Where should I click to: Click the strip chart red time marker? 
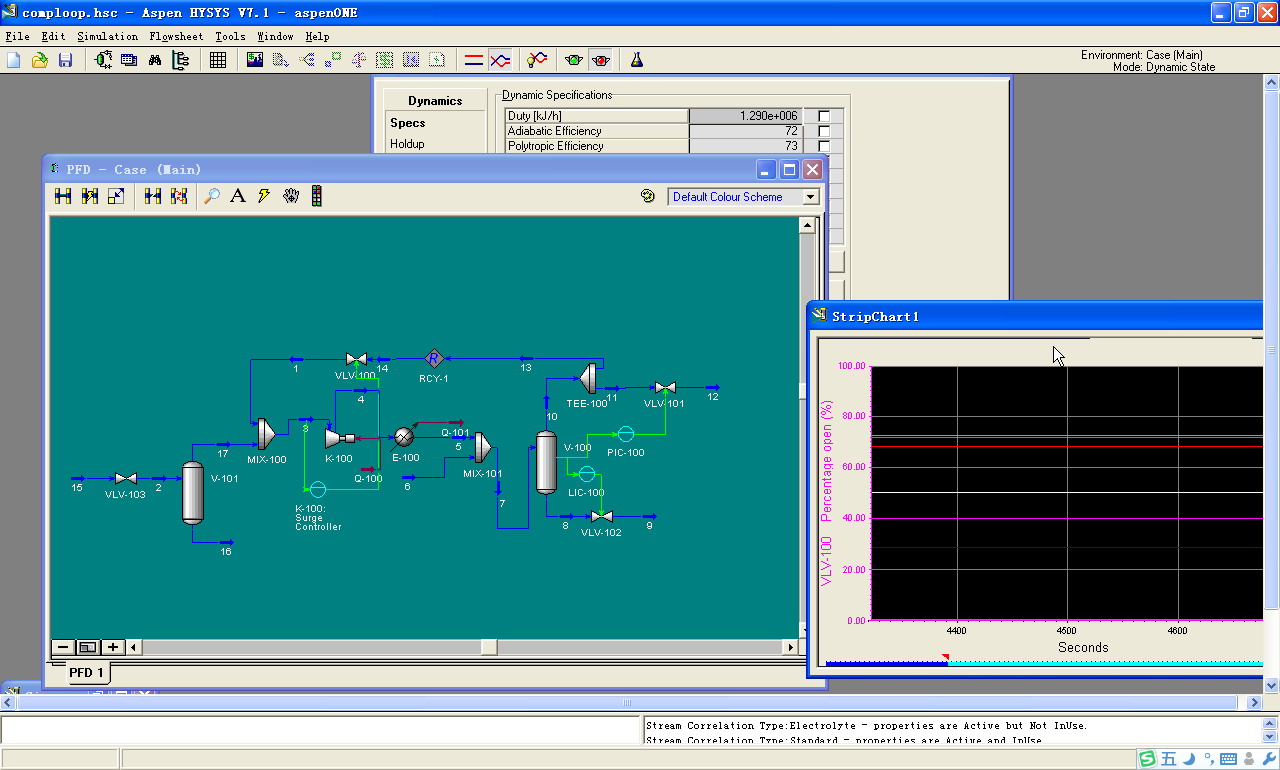945,657
